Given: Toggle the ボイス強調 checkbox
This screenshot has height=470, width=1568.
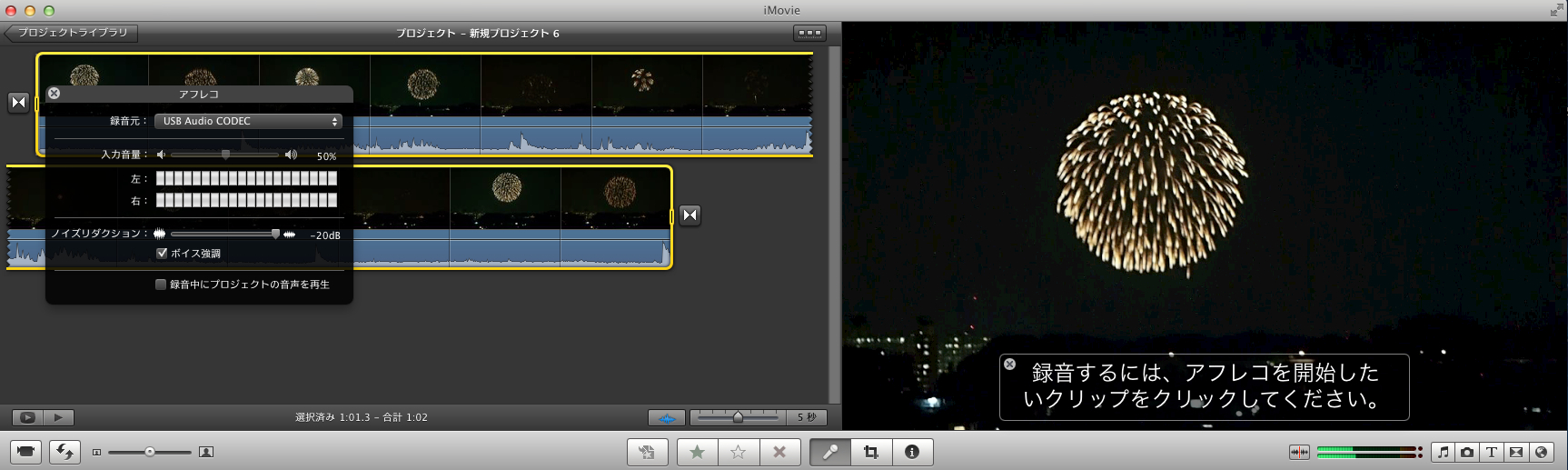Looking at the screenshot, I should coord(162,254).
